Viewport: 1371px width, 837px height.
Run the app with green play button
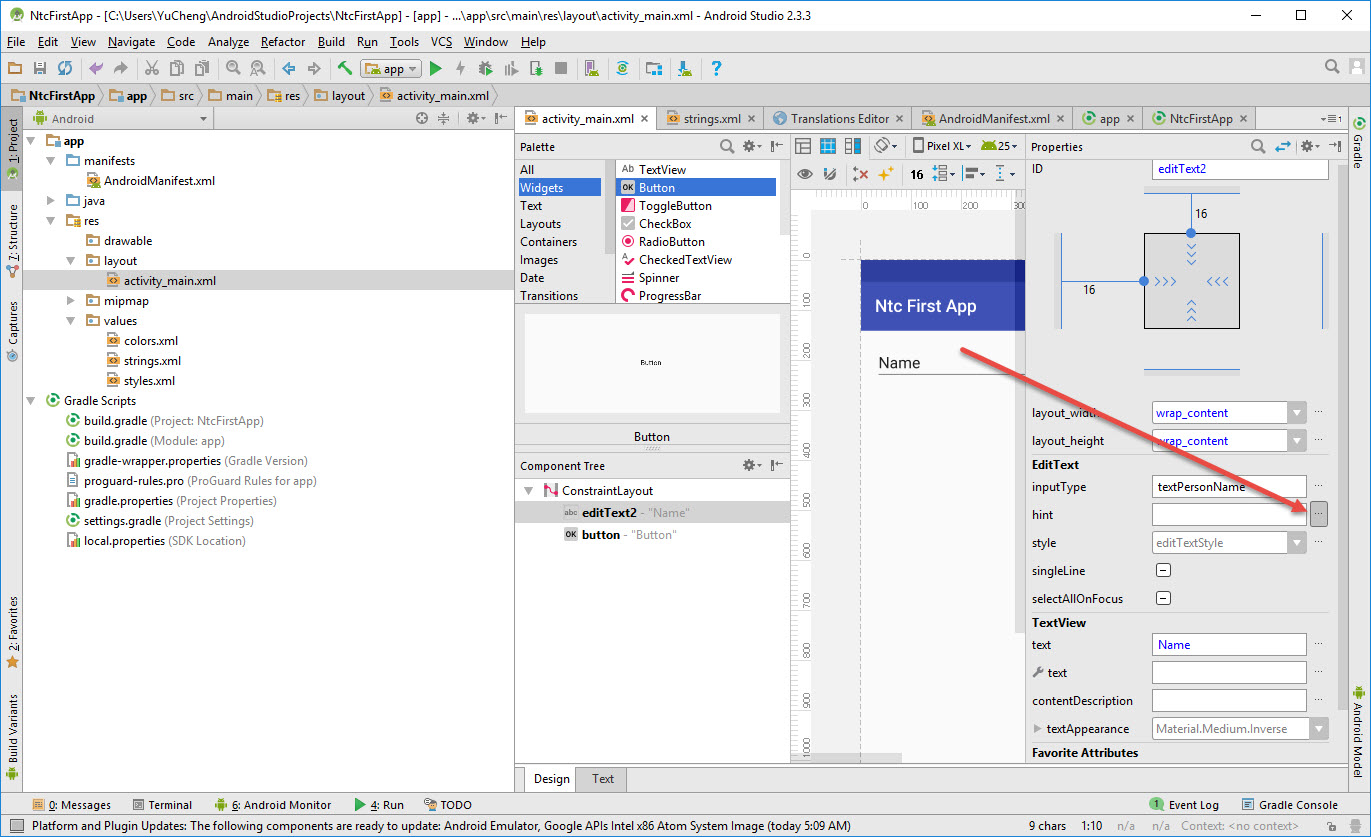click(x=435, y=69)
